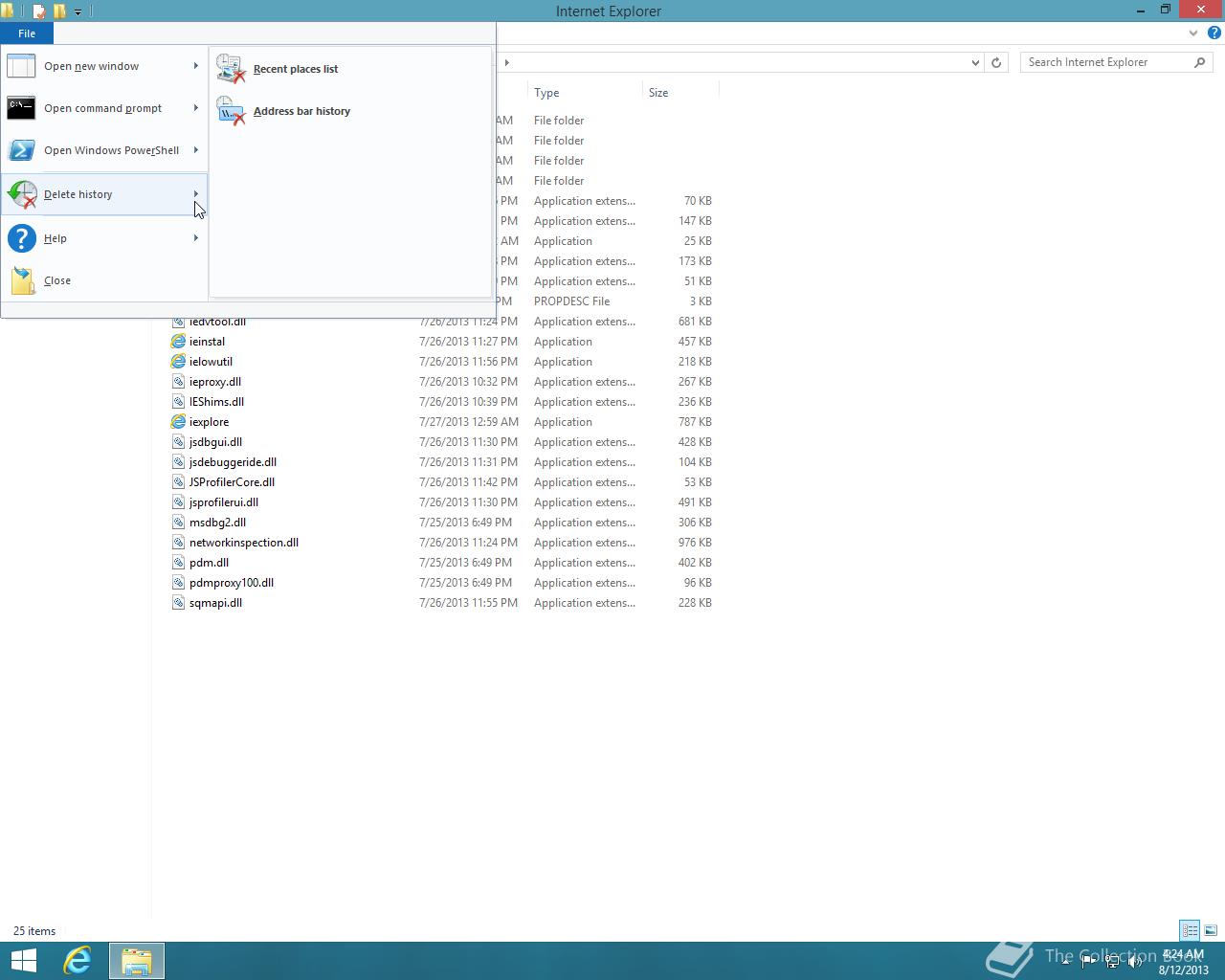Click the 787 KB size cell
This screenshot has height=980, width=1225.
click(x=695, y=422)
